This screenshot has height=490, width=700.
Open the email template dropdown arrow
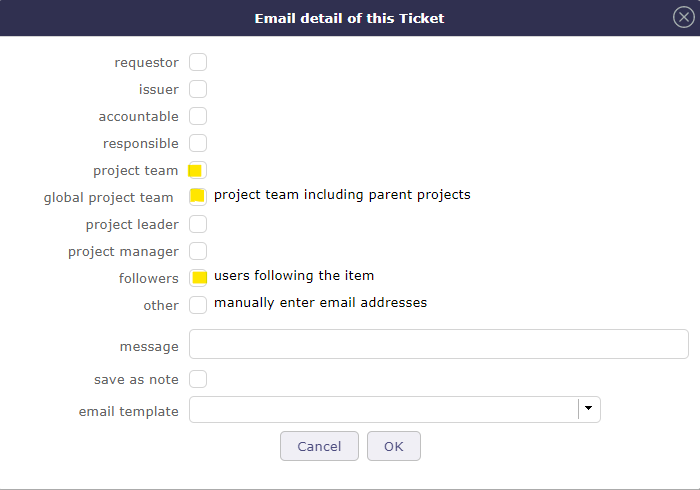(x=589, y=409)
